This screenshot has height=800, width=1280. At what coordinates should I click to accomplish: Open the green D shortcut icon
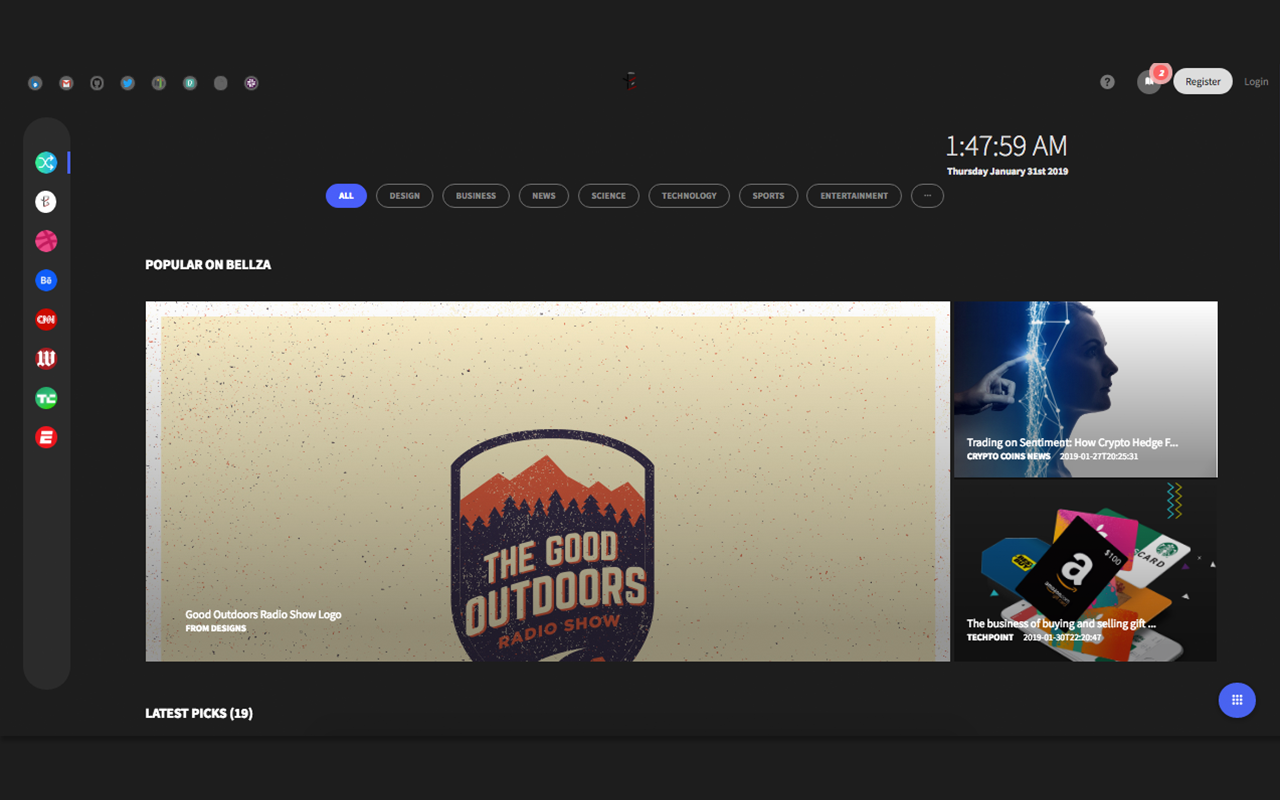tap(190, 83)
